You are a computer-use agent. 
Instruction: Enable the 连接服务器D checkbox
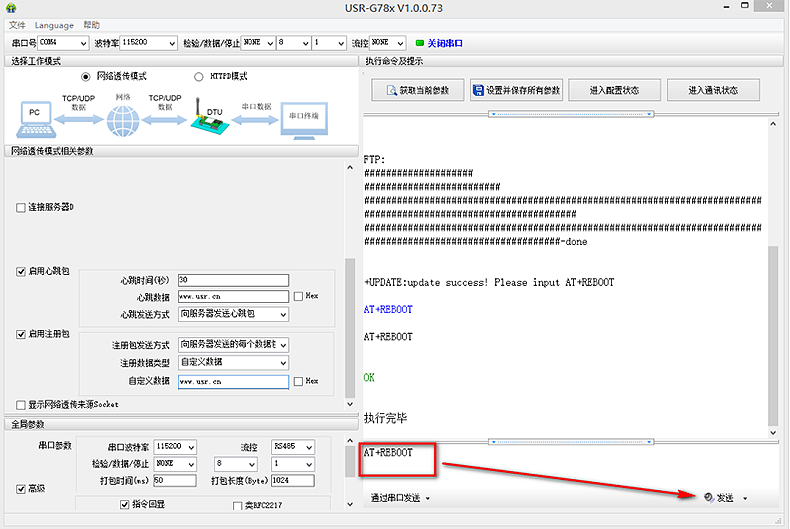21,207
